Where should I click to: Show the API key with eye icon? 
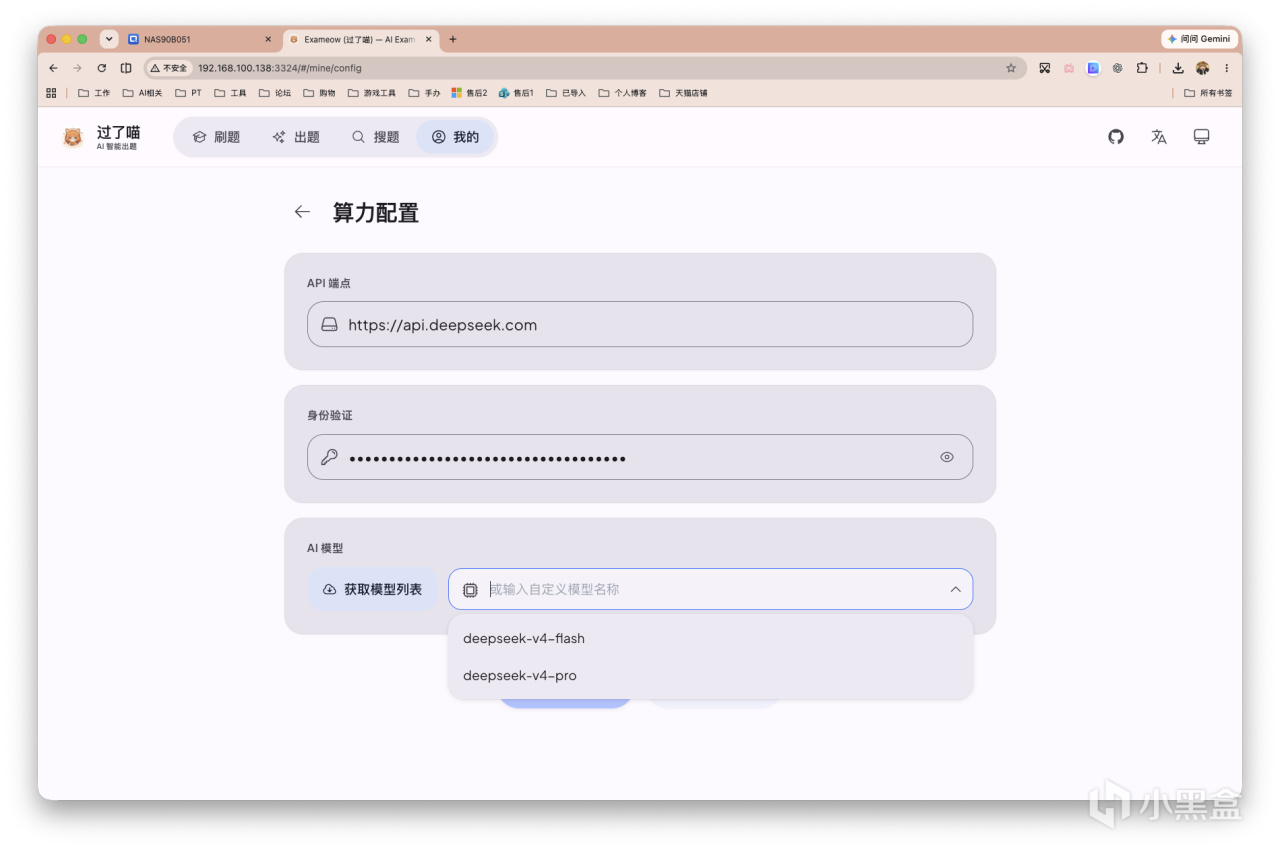pyautogui.click(x=947, y=457)
